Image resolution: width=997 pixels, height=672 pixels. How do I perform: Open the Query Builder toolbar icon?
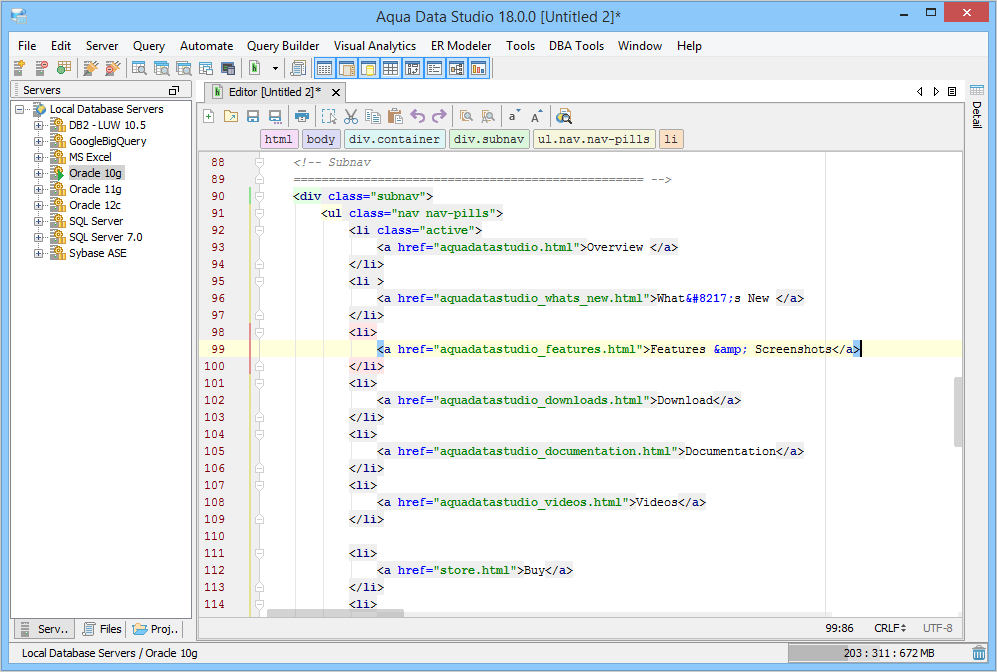pyautogui.click(x=206, y=68)
